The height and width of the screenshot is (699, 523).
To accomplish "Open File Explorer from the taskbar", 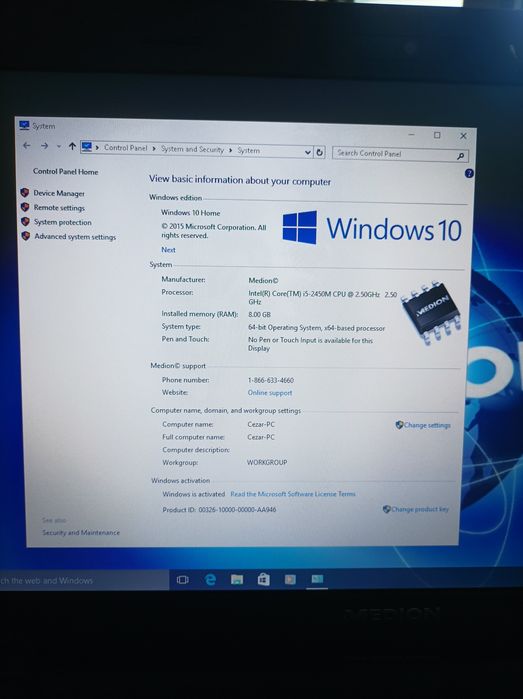I will point(237,580).
